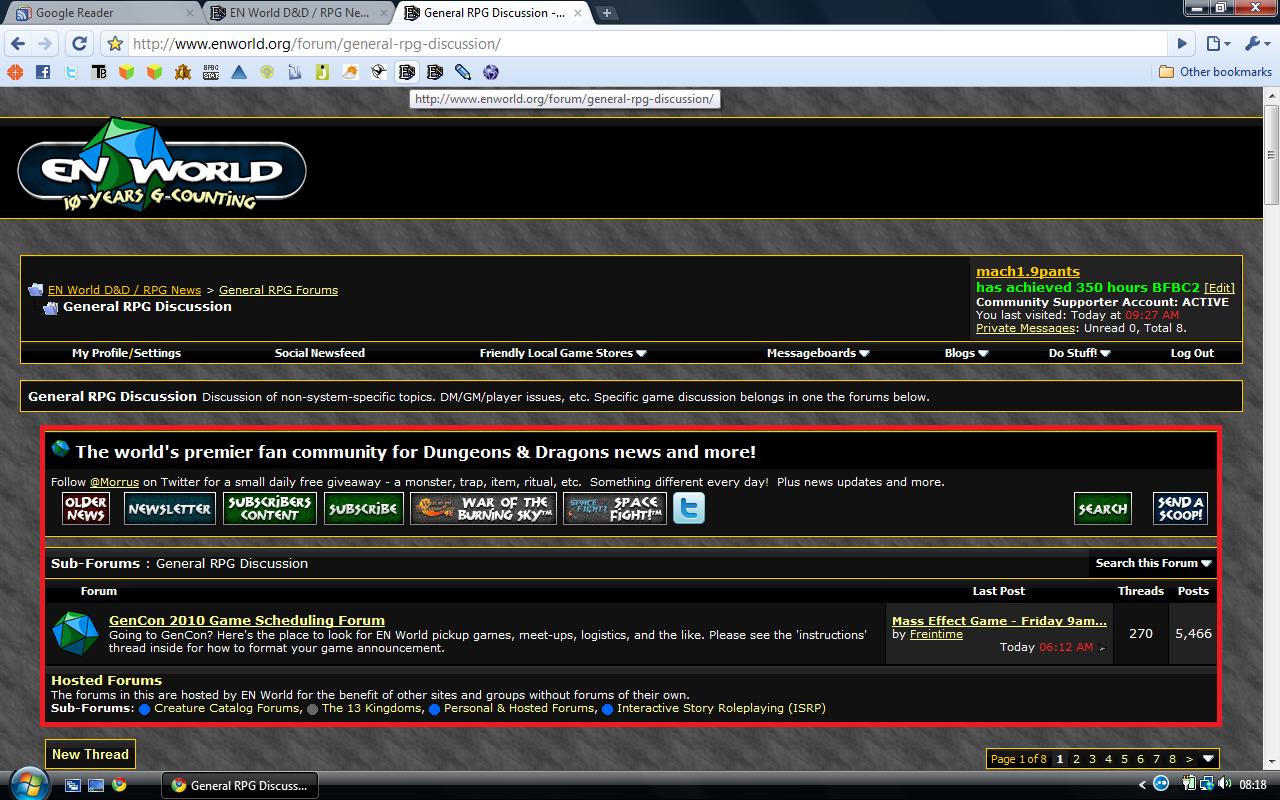Go back with browser back arrow
1280x800 pixels.
[x=18, y=44]
